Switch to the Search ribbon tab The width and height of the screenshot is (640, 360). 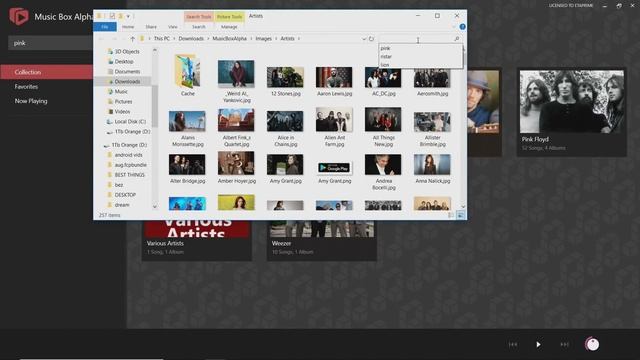199,27
